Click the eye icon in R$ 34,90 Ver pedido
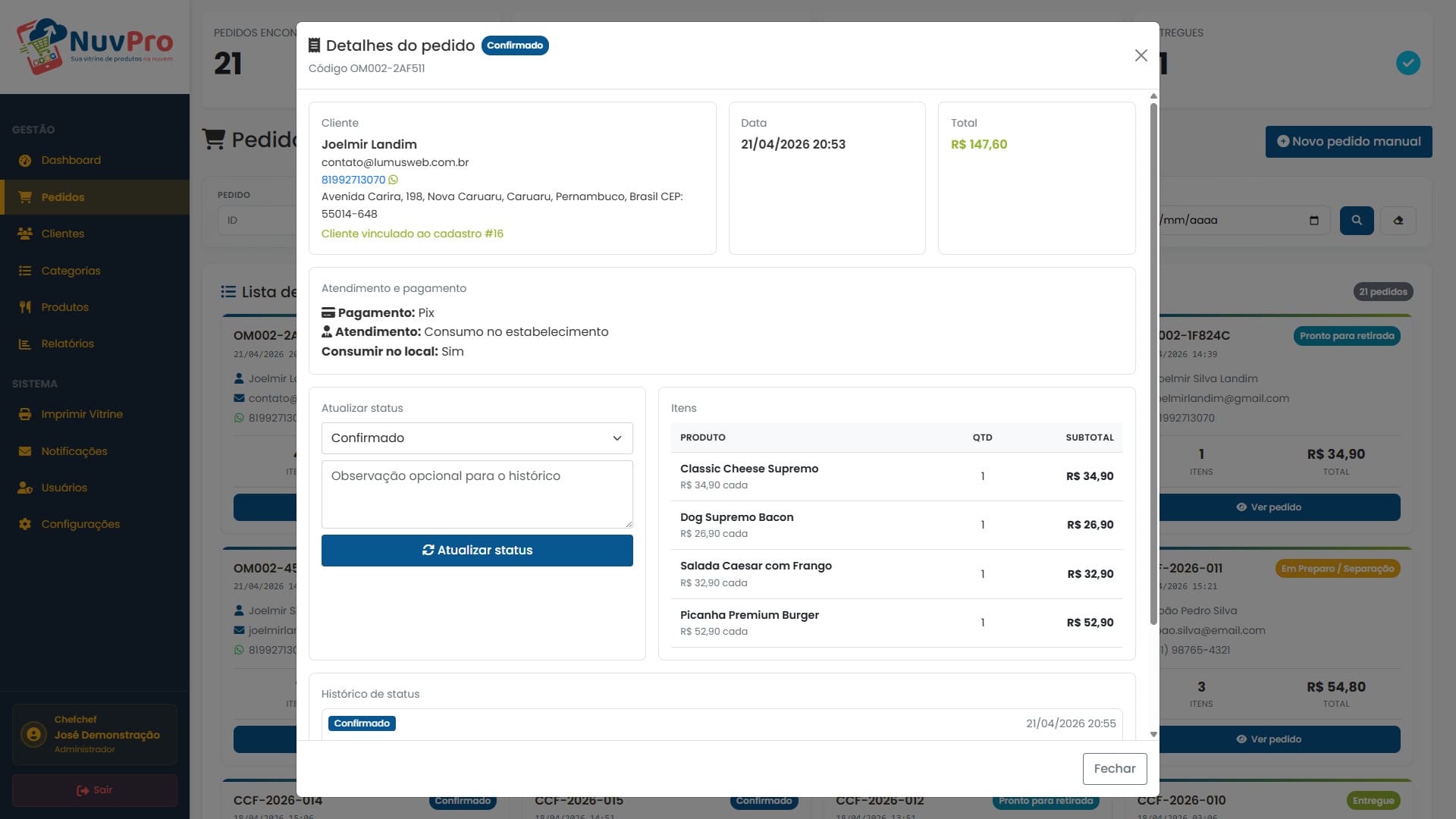The height and width of the screenshot is (819, 1456). (x=1241, y=507)
